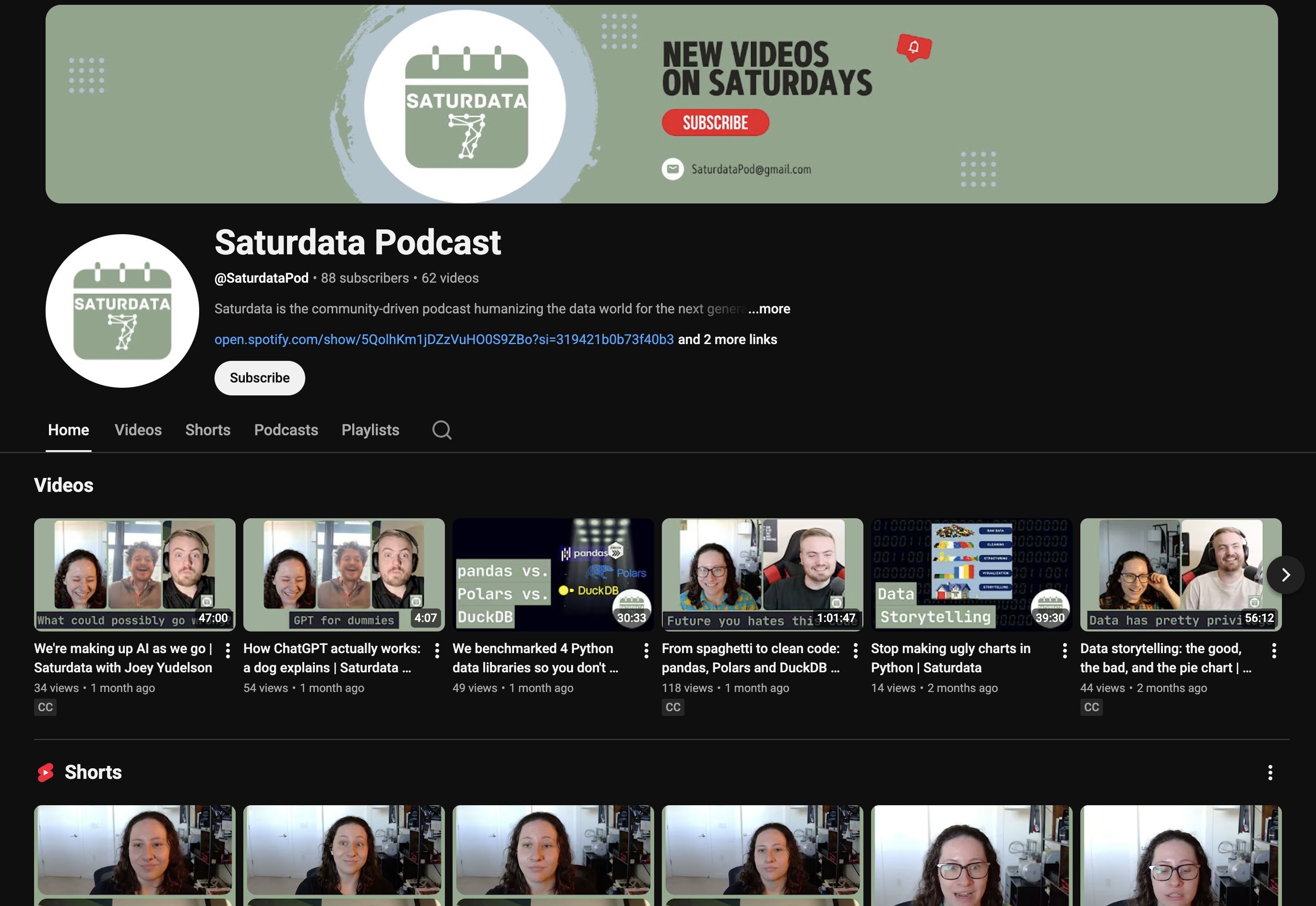Open 'We benchmarked 4 Python data libraries' title
1316x906 pixels.
535,658
